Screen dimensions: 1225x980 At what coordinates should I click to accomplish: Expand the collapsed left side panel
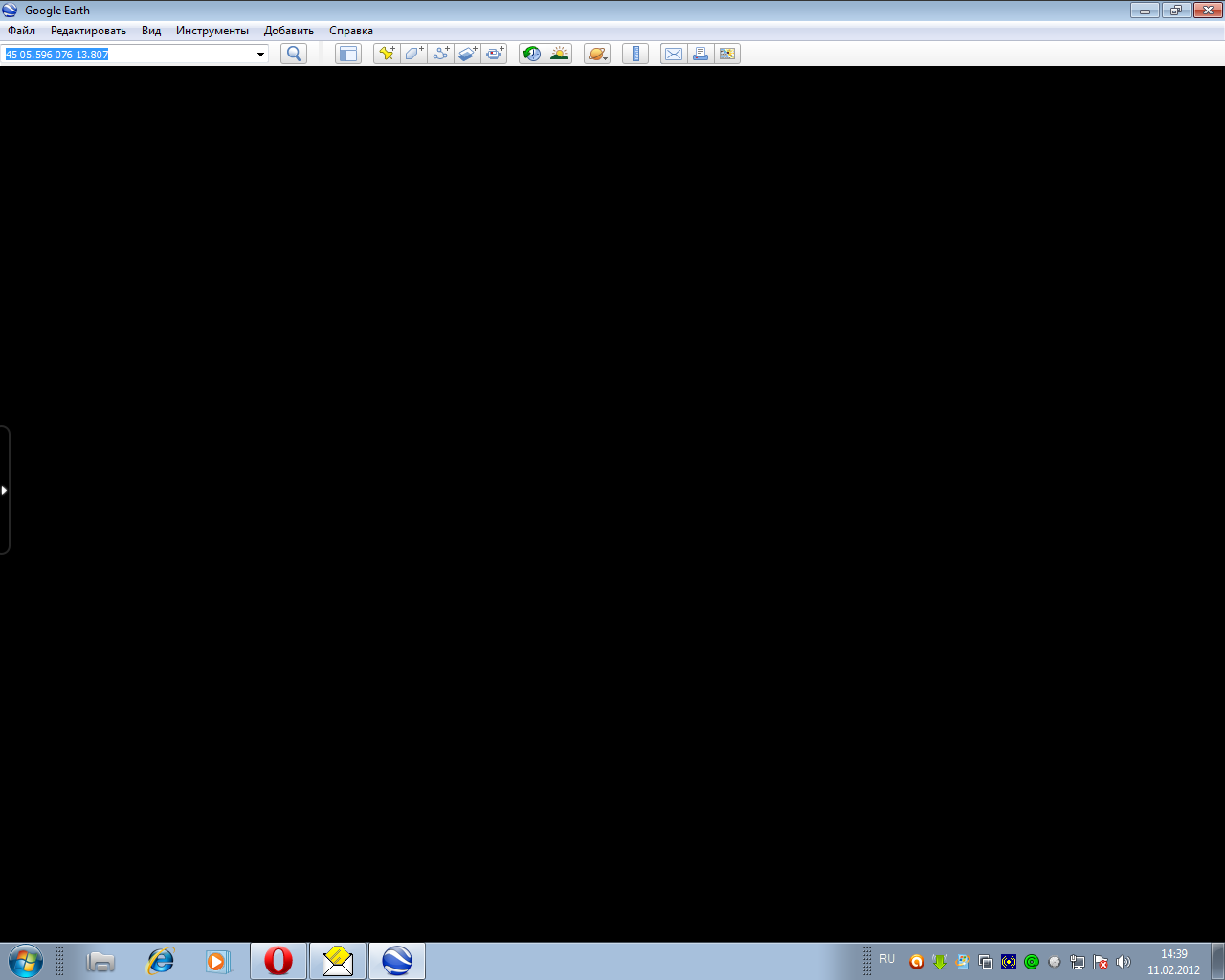point(5,490)
